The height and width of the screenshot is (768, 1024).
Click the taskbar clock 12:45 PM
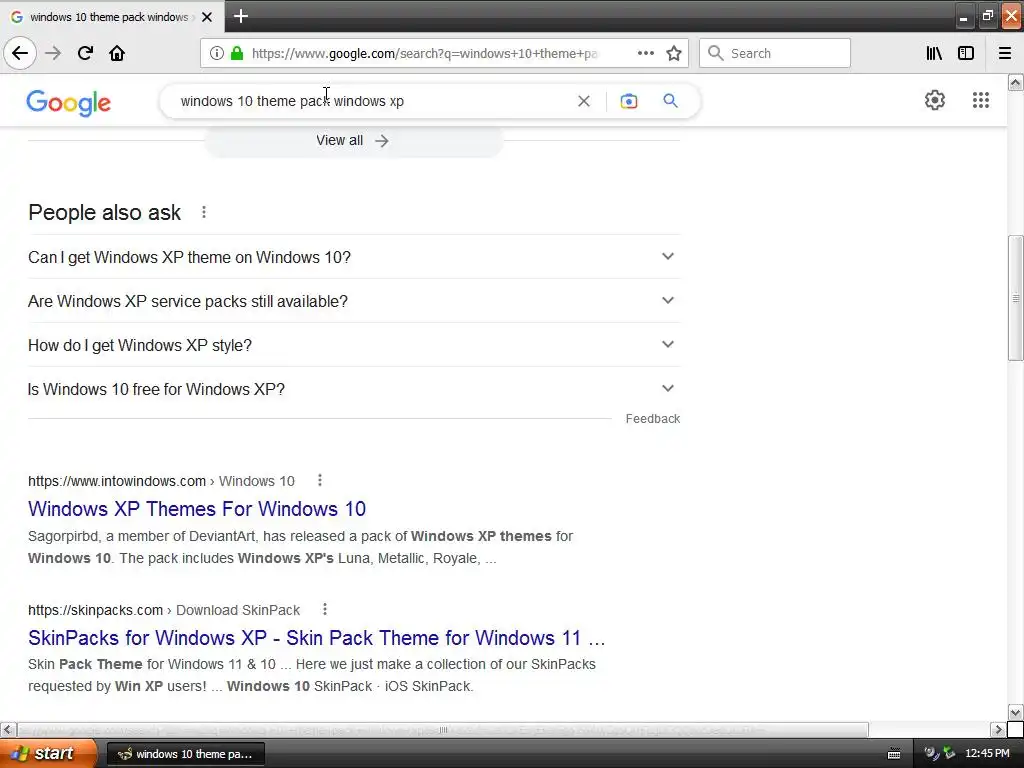987,754
